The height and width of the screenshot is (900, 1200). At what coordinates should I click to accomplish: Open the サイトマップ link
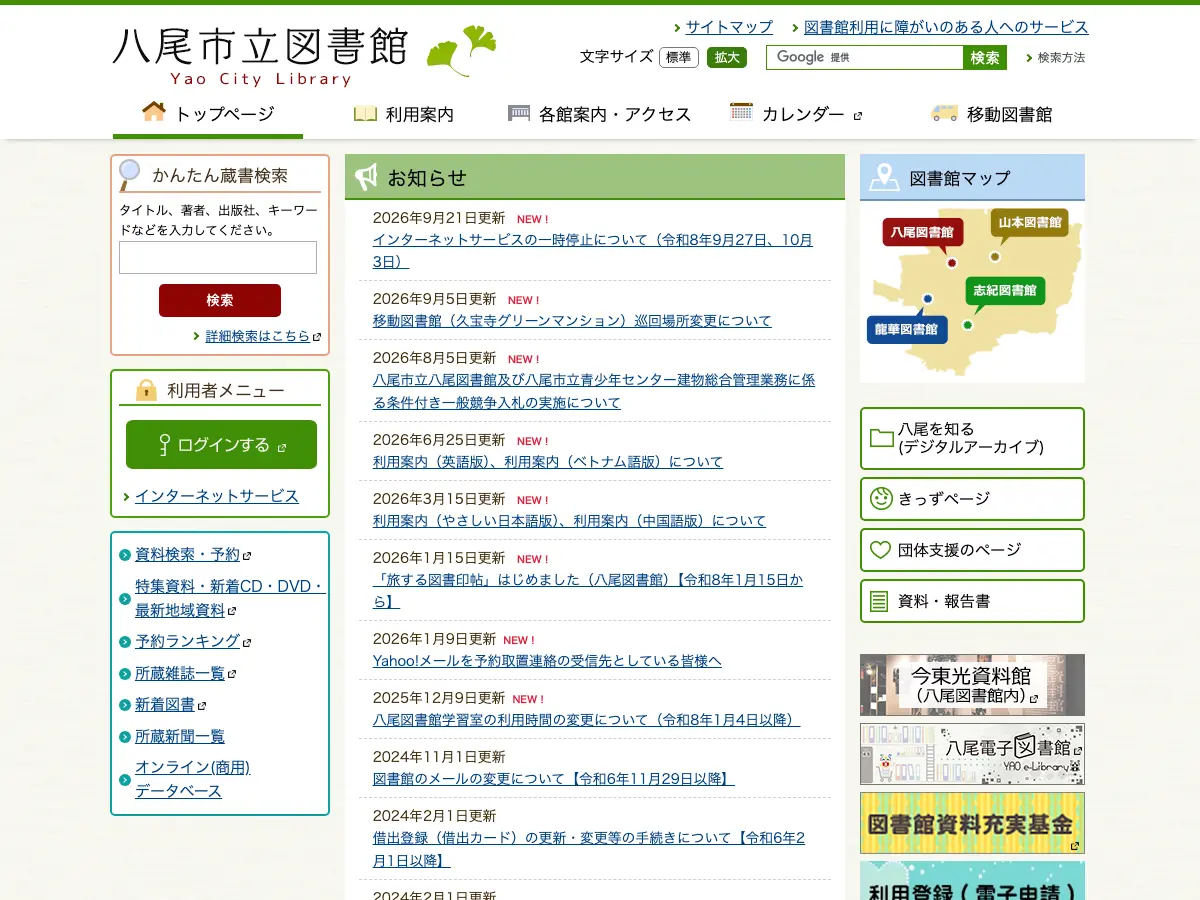[729, 27]
